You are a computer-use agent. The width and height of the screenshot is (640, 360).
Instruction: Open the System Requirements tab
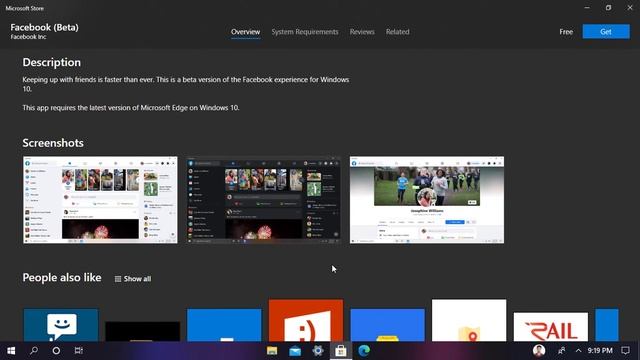click(304, 32)
